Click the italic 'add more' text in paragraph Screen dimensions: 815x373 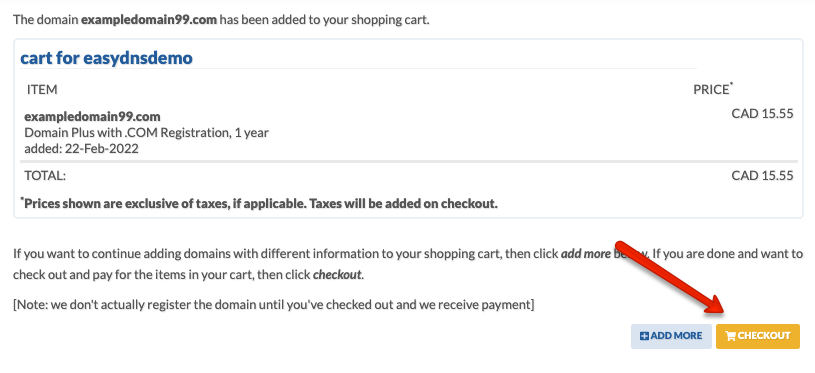point(585,255)
